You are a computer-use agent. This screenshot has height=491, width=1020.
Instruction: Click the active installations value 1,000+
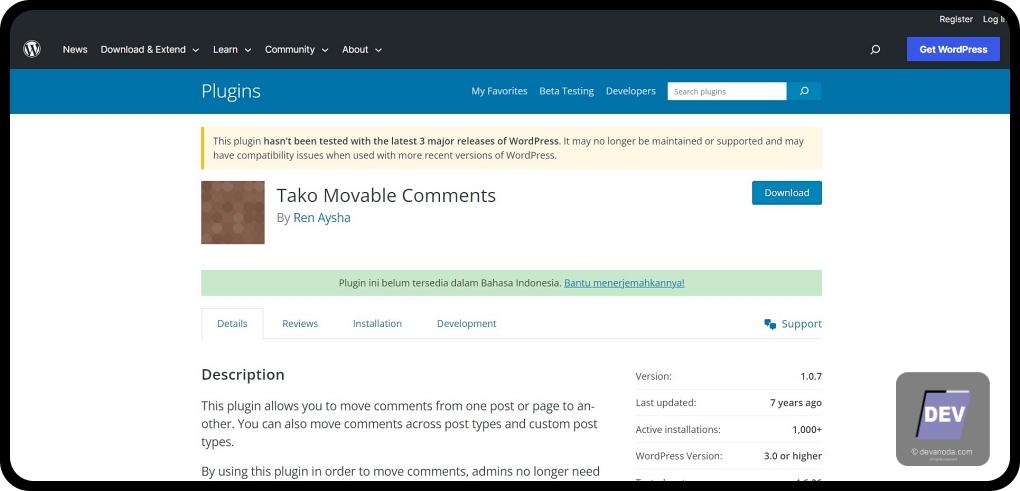(x=807, y=429)
